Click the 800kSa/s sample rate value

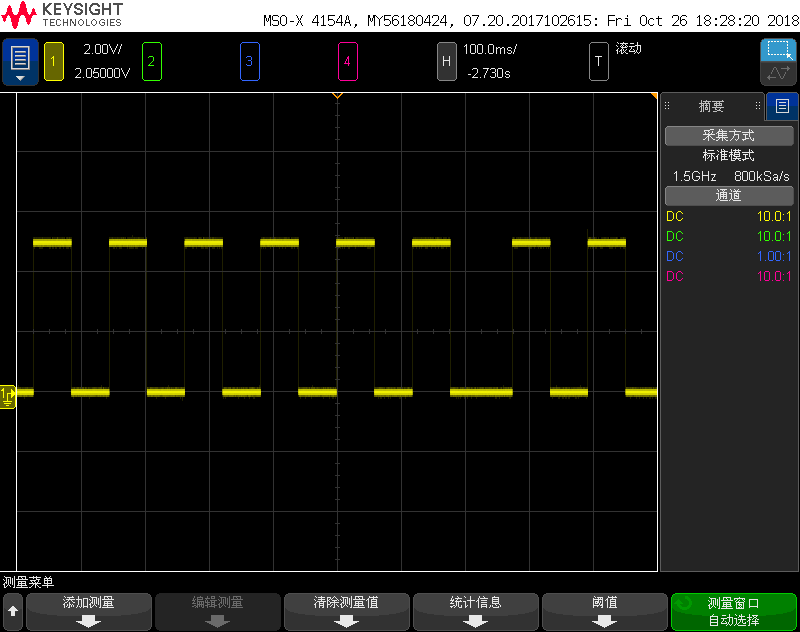[762, 176]
